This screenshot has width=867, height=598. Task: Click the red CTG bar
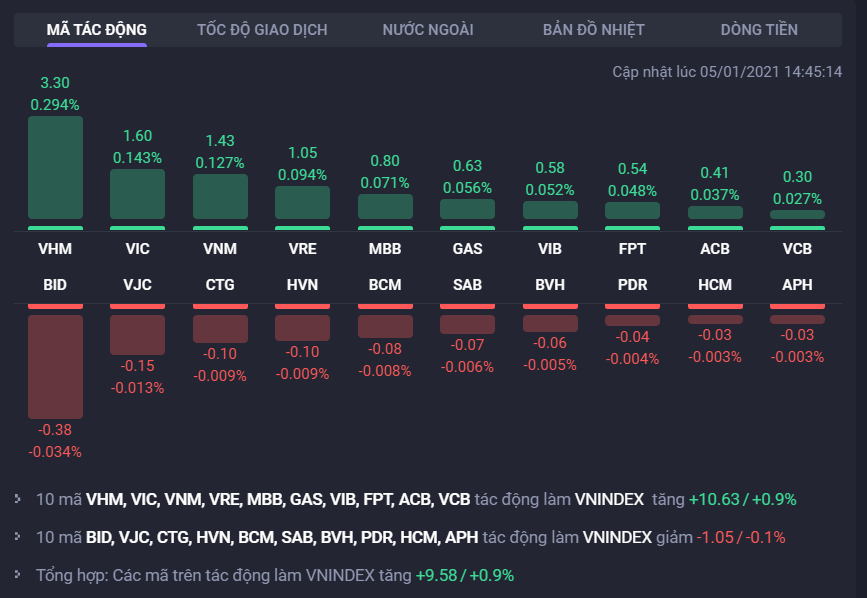tap(220, 328)
